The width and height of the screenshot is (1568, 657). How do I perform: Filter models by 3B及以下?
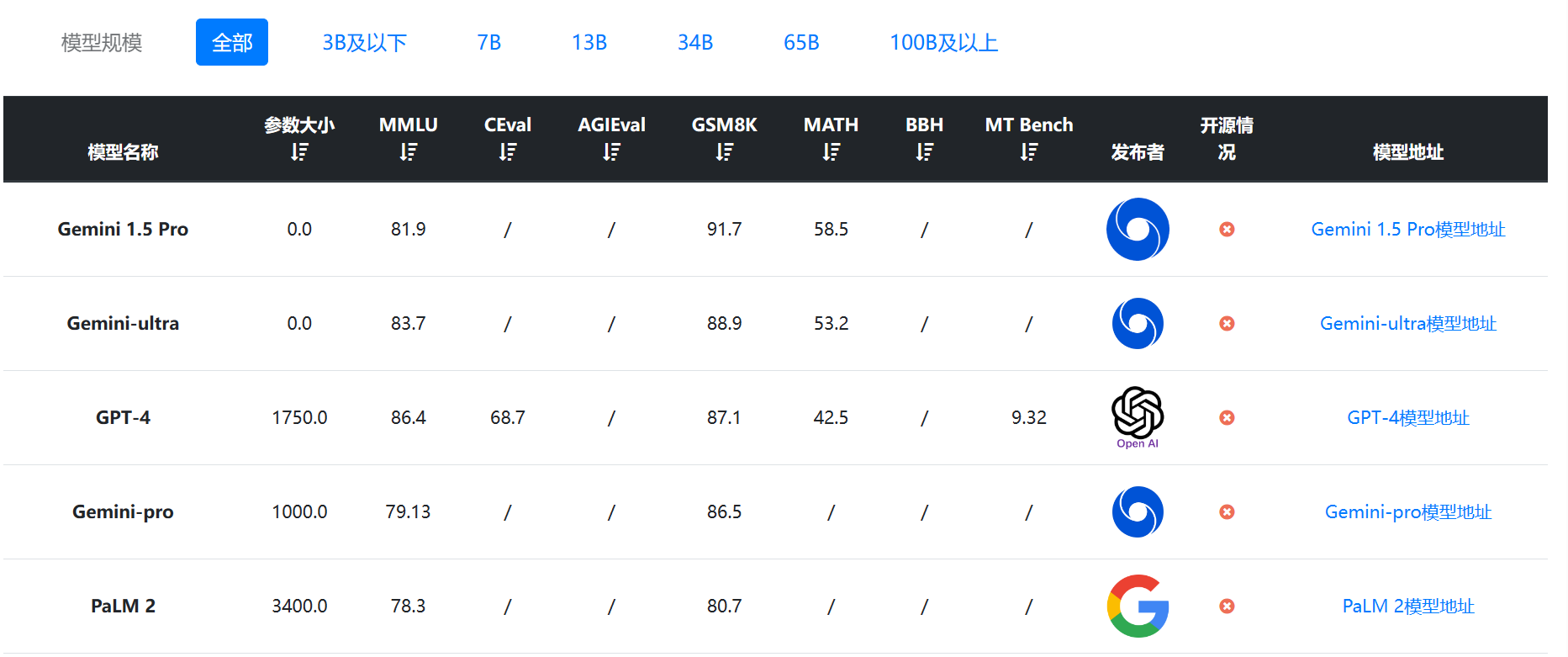pyautogui.click(x=365, y=42)
